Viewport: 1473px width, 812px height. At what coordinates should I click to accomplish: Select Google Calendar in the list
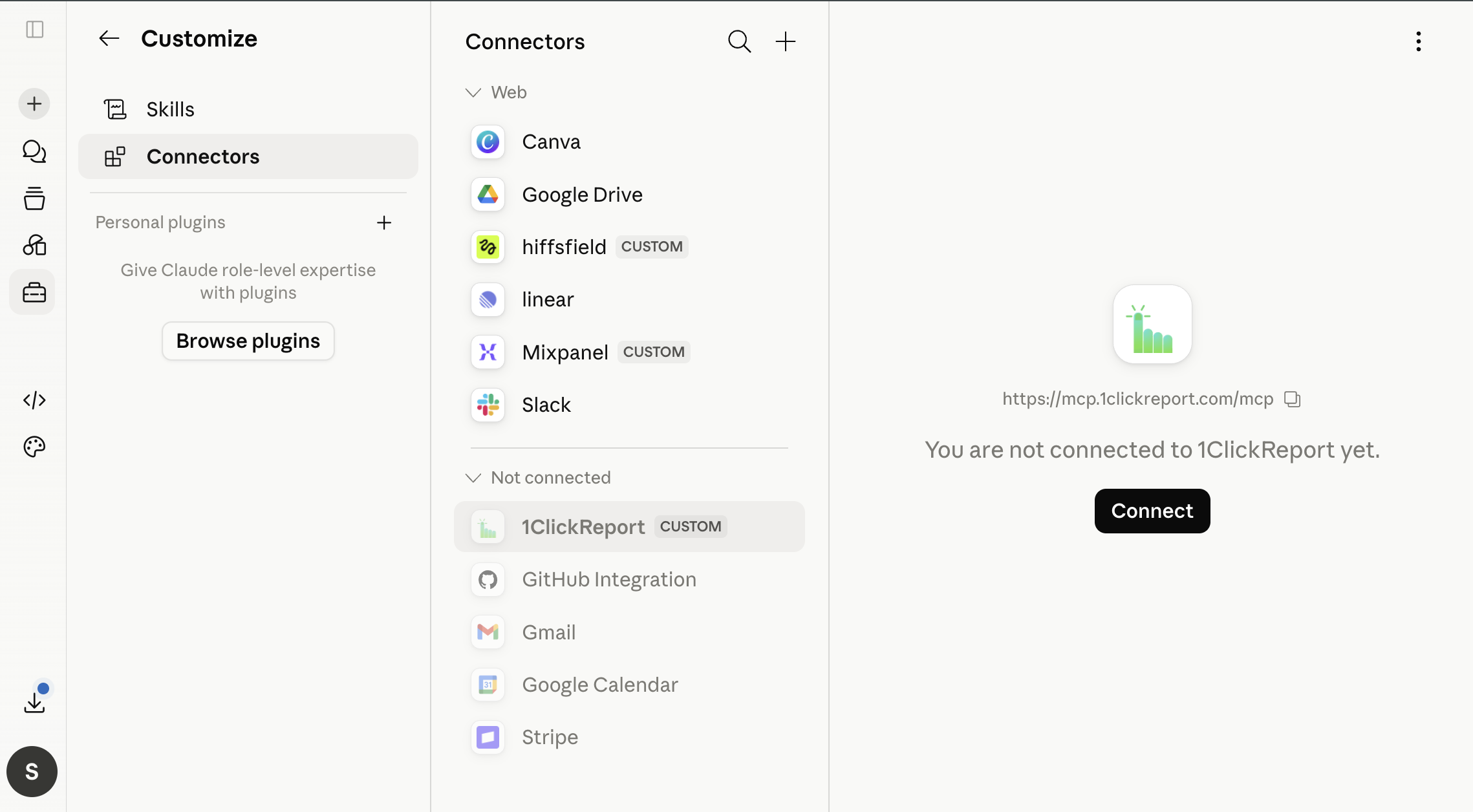(629, 685)
